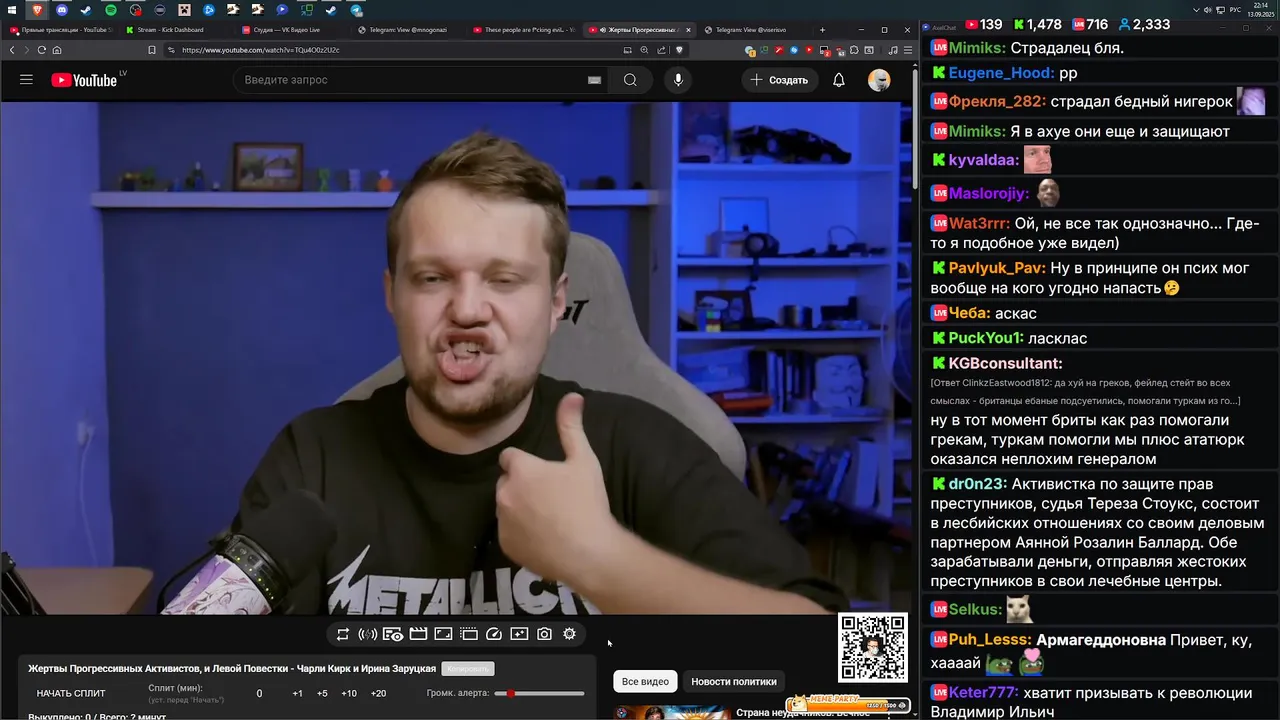Click the camera screenshot icon in player toolbar
Viewport: 1280px width, 720px height.
pyautogui.click(x=544, y=634)
